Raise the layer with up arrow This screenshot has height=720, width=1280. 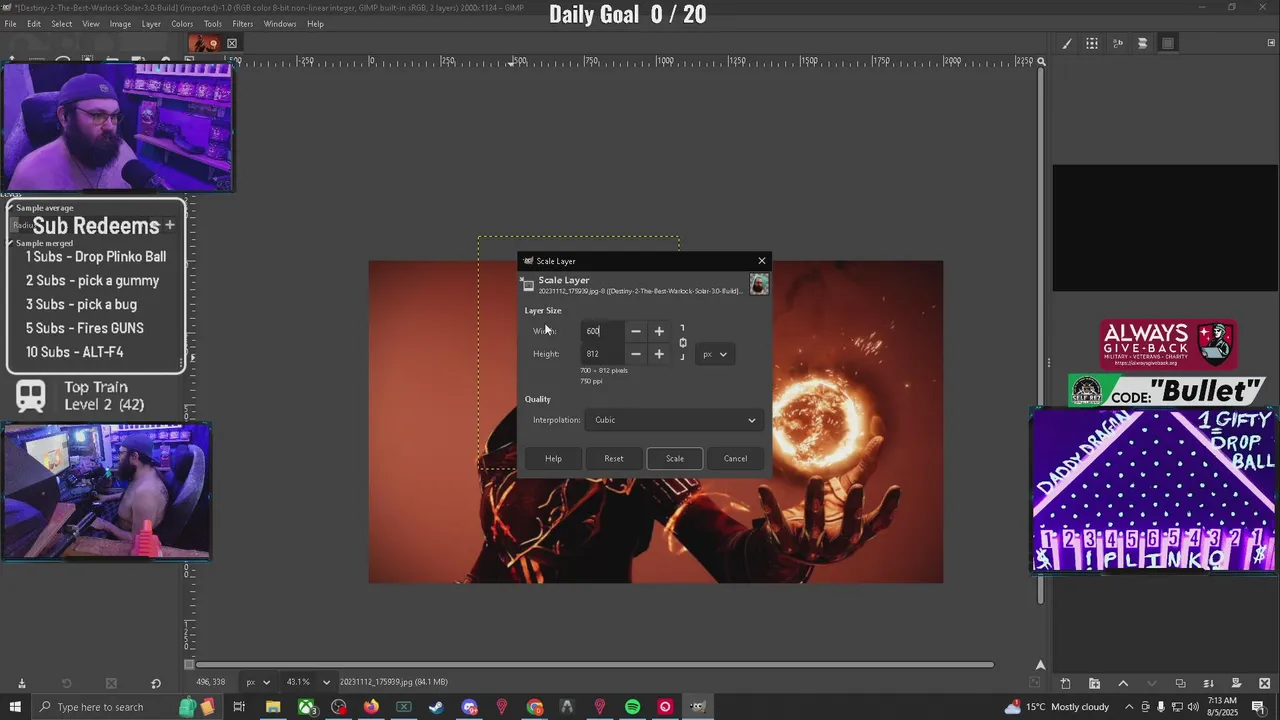[x=1123, y=684]
